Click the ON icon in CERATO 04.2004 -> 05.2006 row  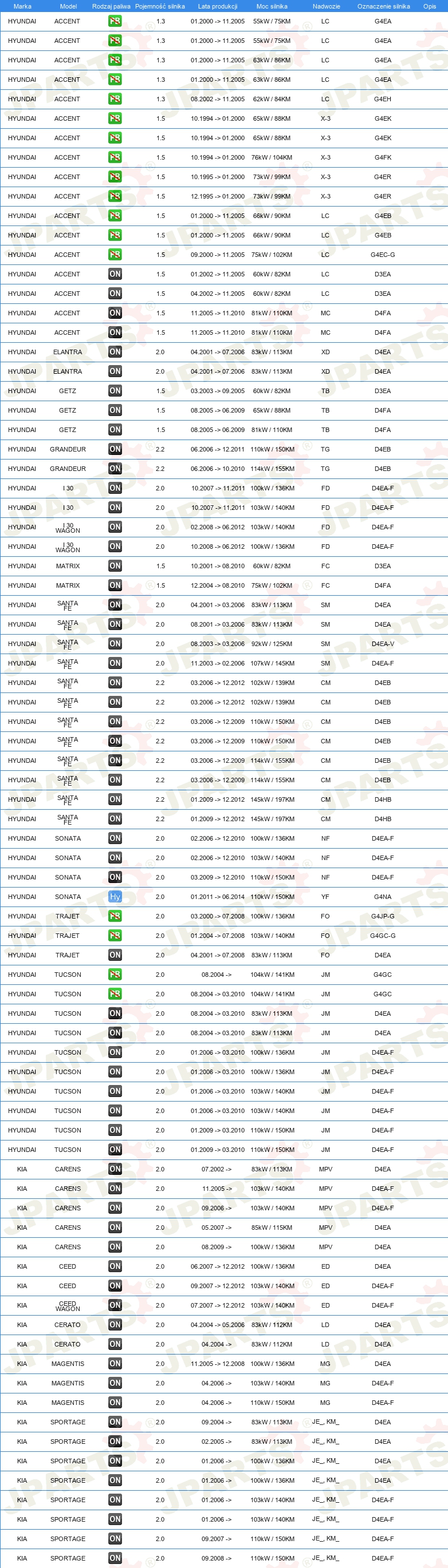[115, 1325]
